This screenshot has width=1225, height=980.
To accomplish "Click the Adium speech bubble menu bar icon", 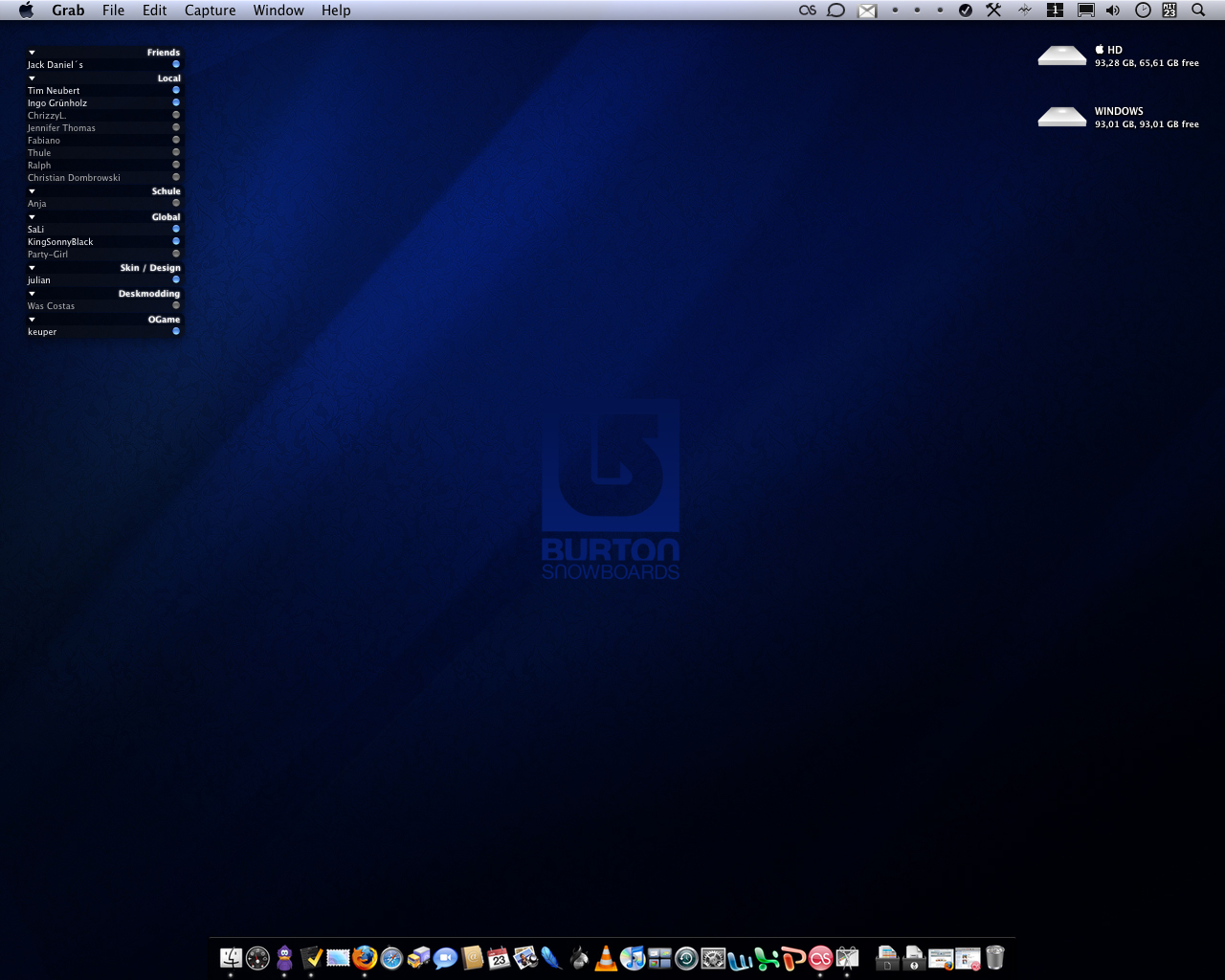I will pos(836,11).
